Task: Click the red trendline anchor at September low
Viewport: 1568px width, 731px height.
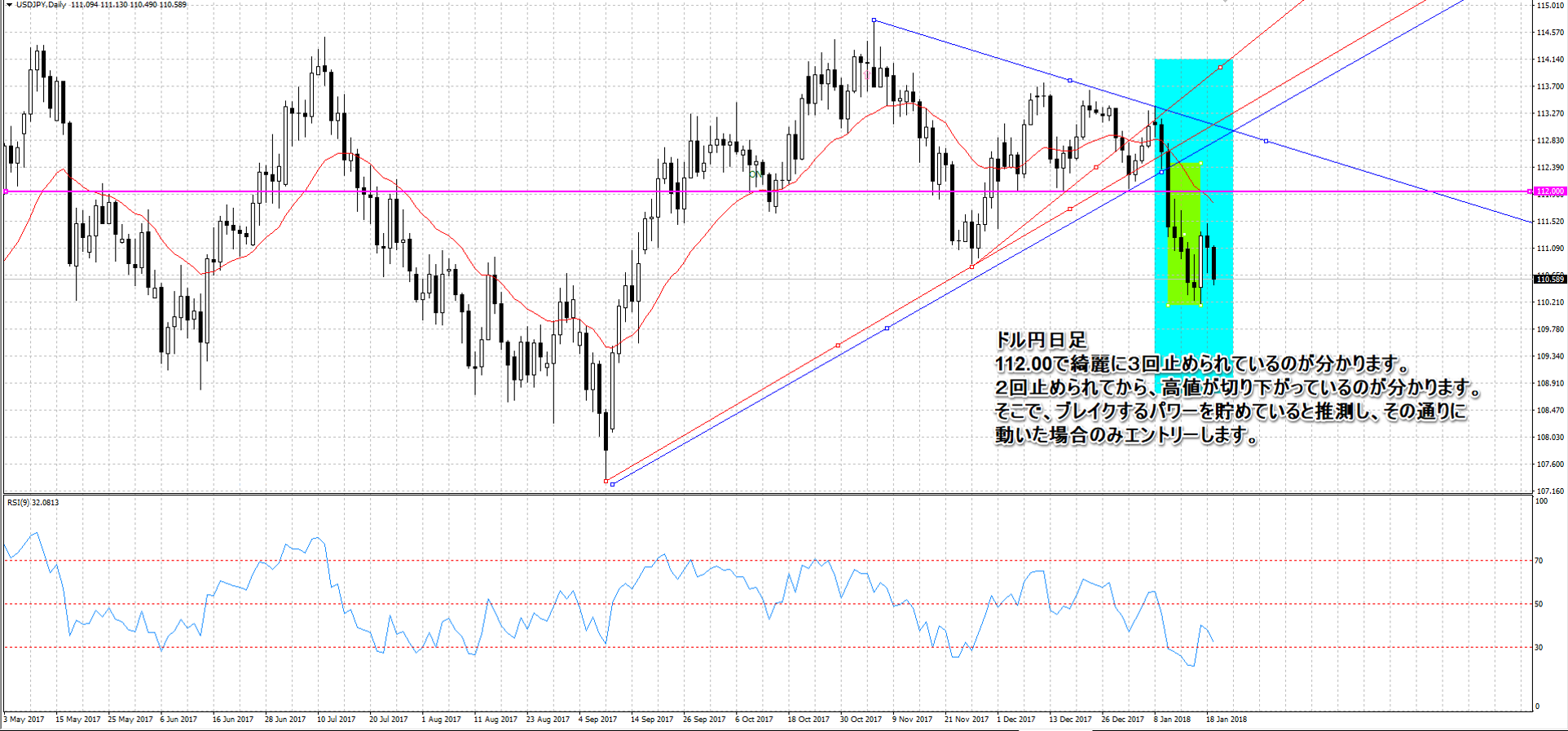Action: (x=606, y=481)
